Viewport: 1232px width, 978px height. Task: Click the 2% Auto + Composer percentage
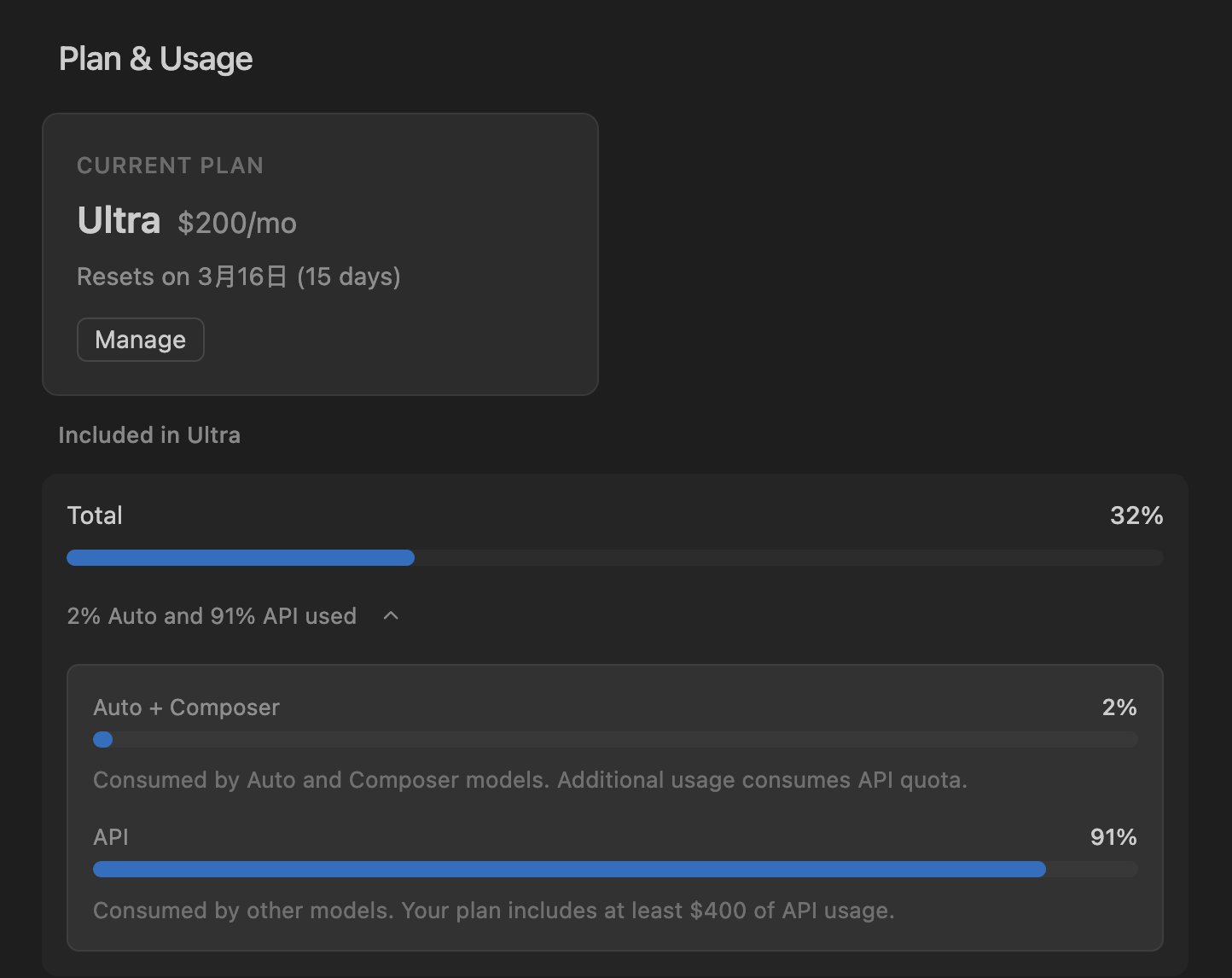point(1119,707)
